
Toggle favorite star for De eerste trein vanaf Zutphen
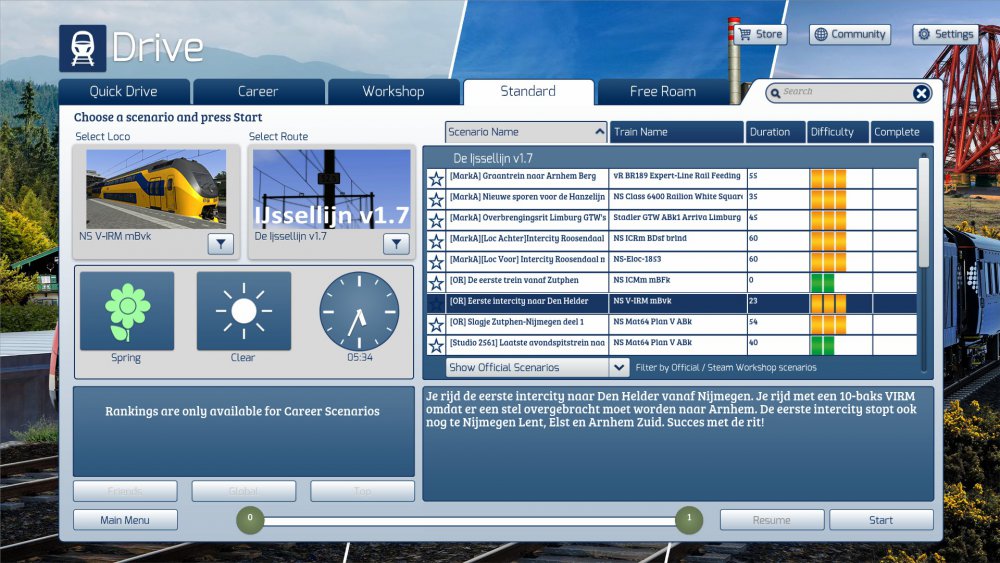(436, 283)
